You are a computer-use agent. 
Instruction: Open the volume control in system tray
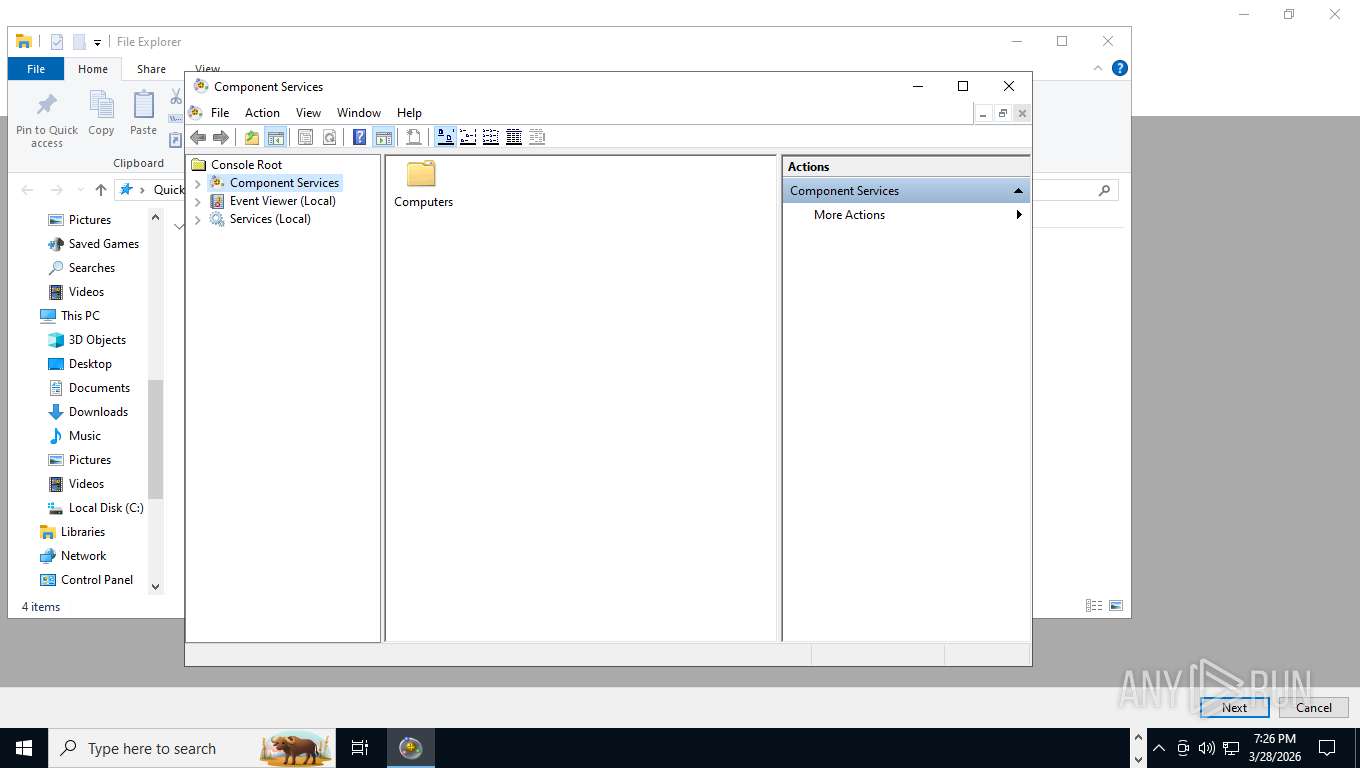click(1207, 748)
